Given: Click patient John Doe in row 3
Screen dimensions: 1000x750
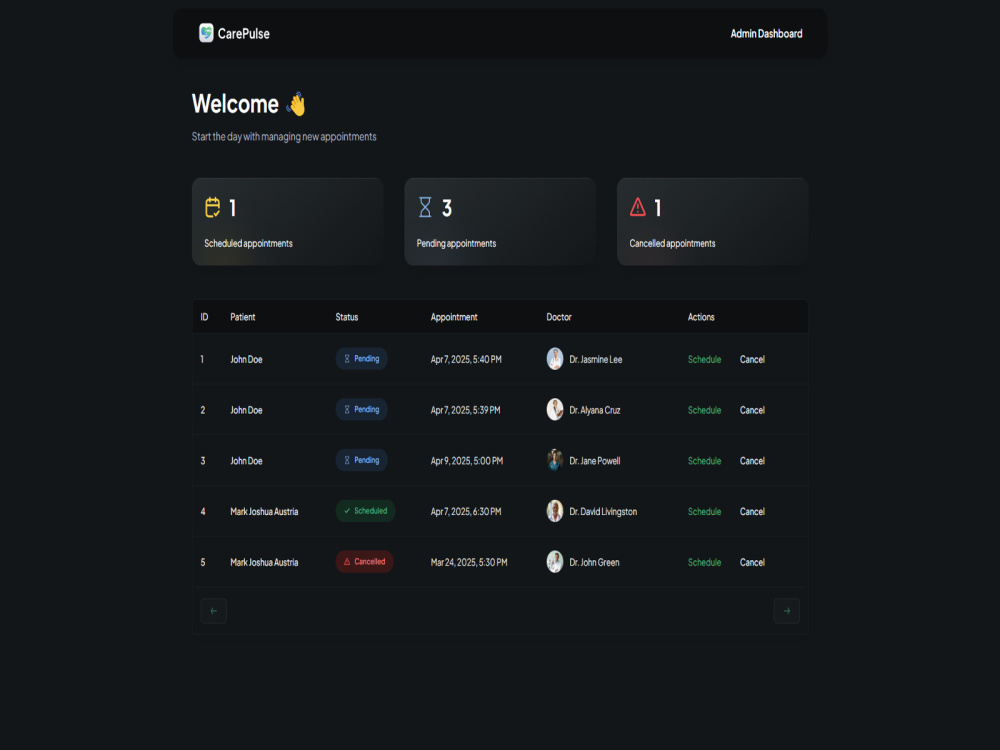Looking at the screenshot, I should [246, 461].
